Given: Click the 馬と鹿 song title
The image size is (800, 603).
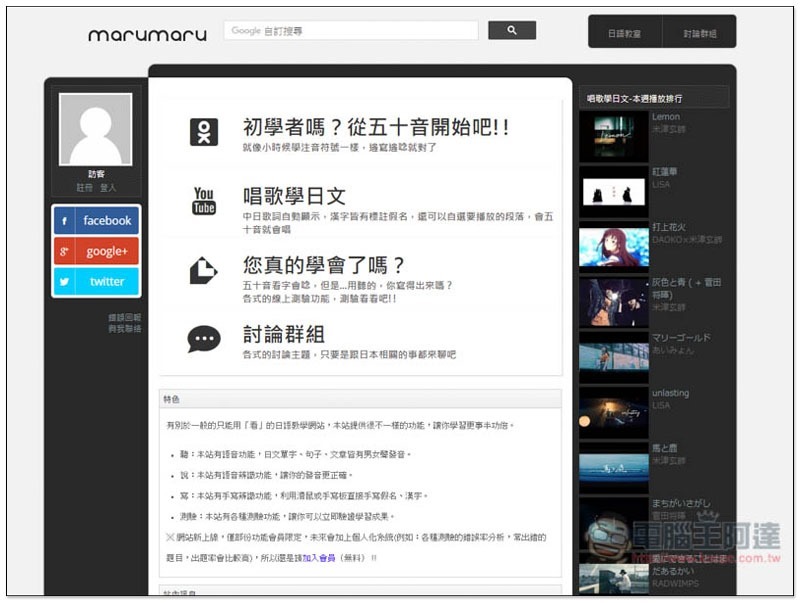Looking at the screenshot, I should click(x=664, y=448).
